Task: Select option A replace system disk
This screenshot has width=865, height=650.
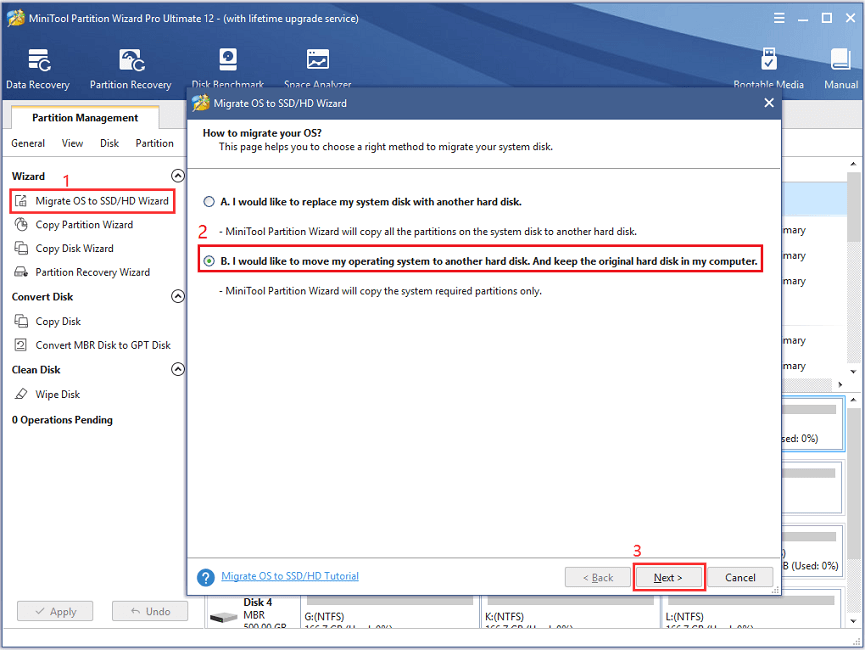Action: coord(209,202)
